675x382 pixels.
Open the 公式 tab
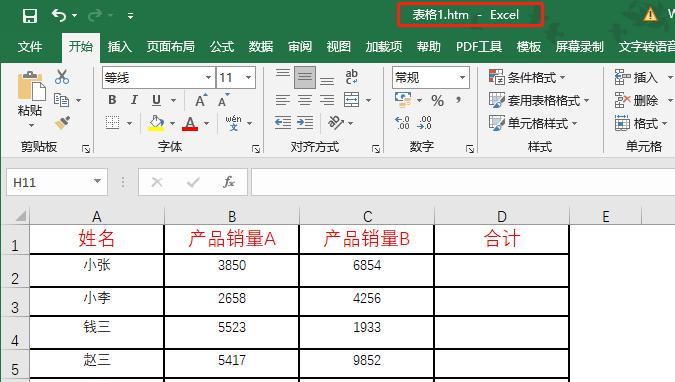pyautogui.click(x=222, y=47)
